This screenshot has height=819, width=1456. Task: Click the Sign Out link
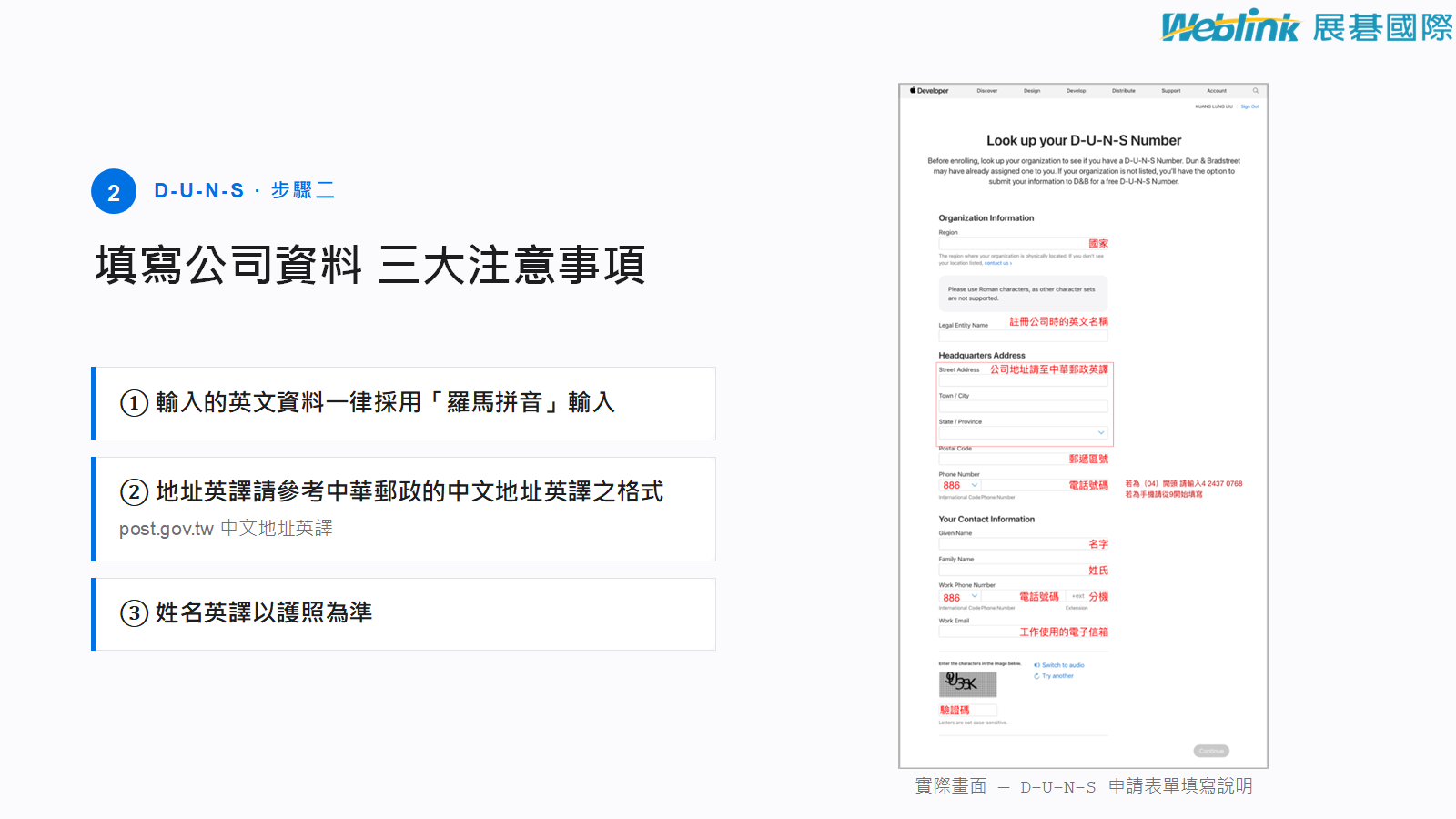coord(1249,106)
